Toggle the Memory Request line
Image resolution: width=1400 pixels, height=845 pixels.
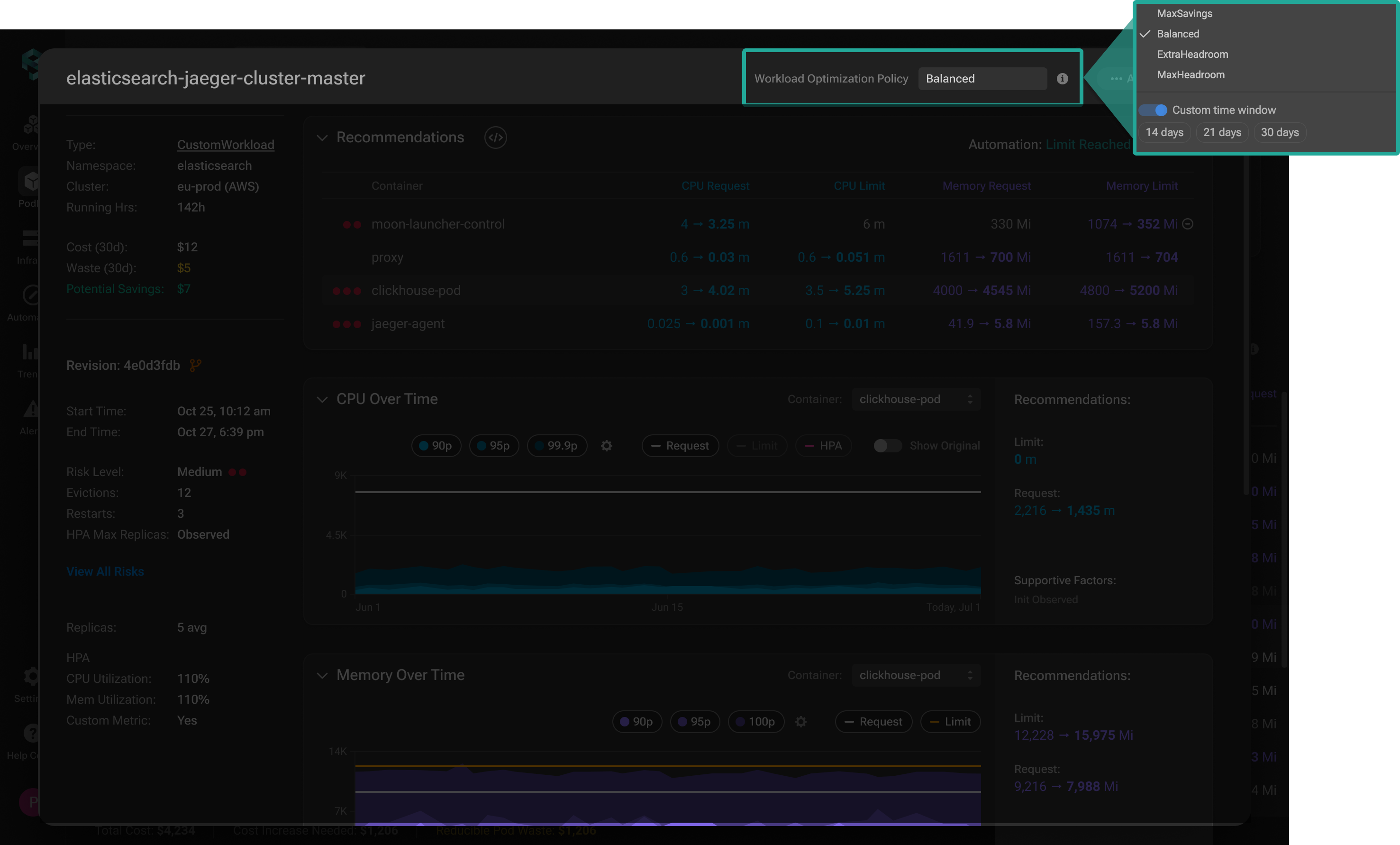[x=873, y=722]
